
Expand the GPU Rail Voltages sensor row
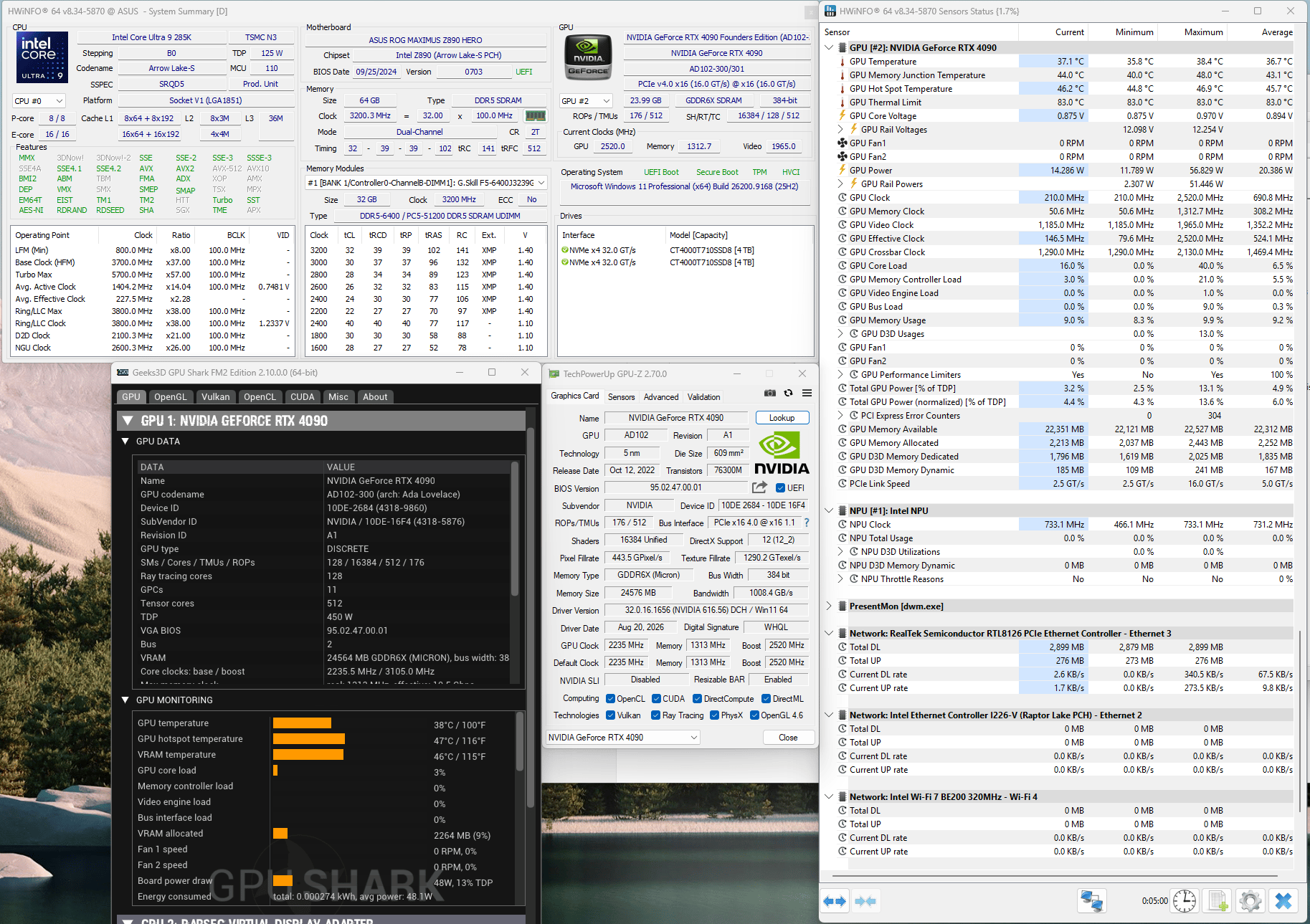840,130
